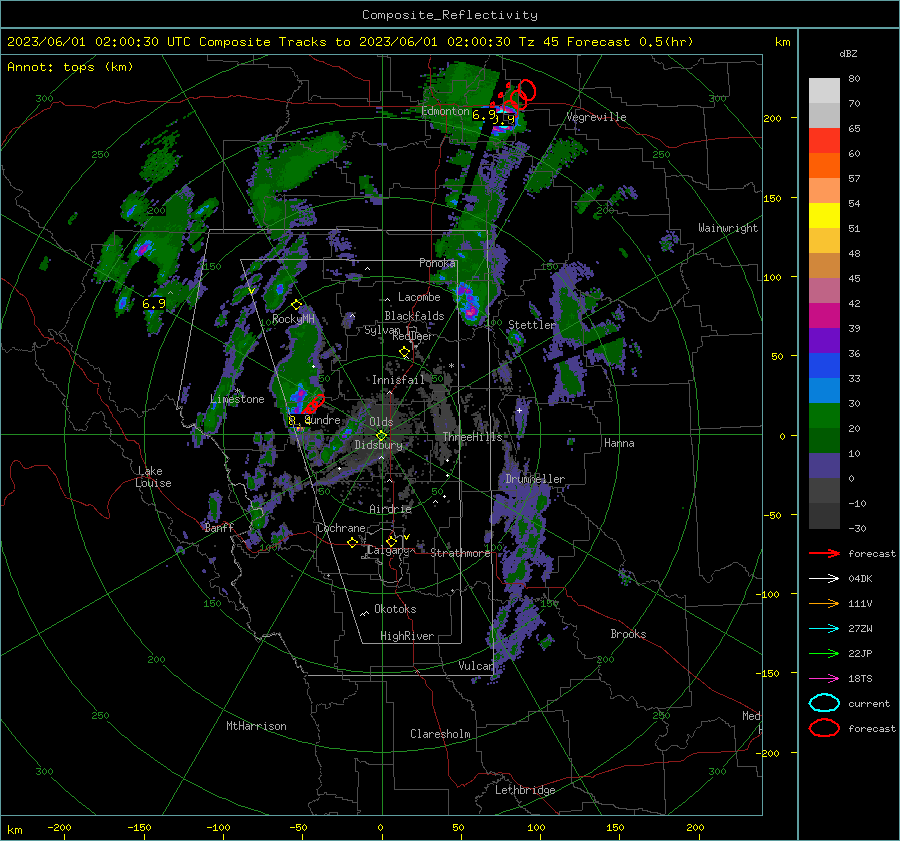Click the Innisfail city label

(x=398, y=380)
